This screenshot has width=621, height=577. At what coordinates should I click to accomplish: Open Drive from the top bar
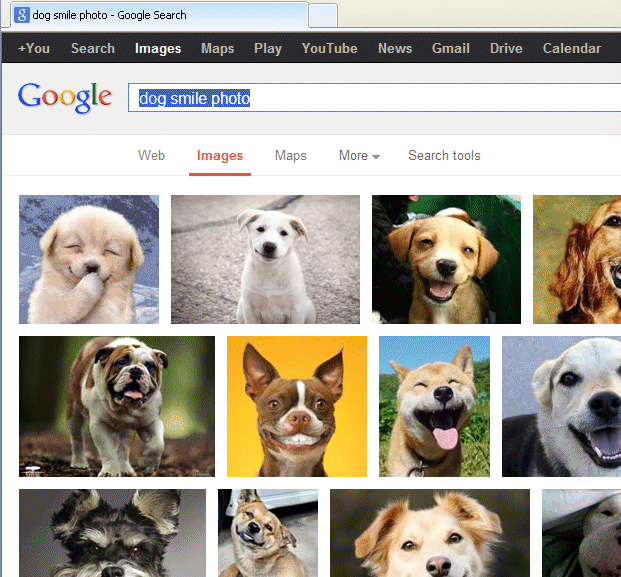[506, 48]
